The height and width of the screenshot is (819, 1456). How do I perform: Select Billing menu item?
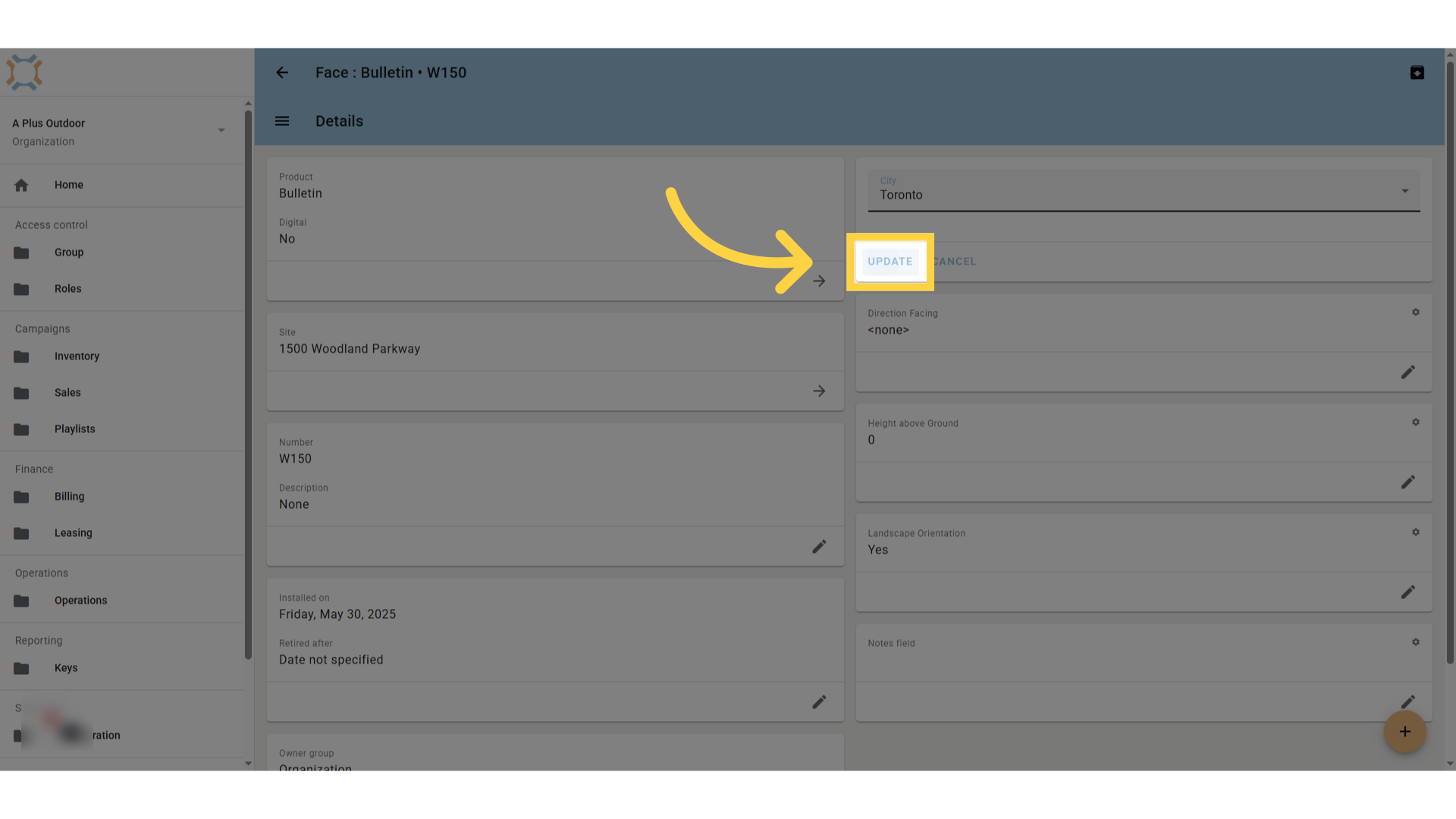pos(121,497)
